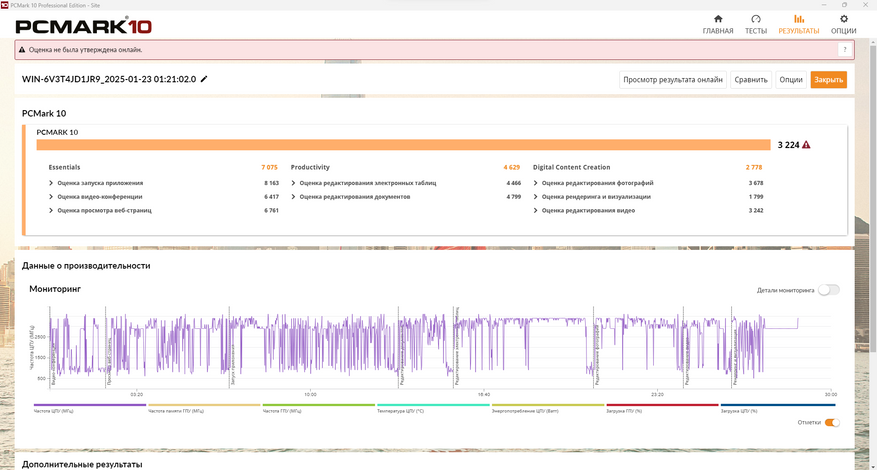Turn off the Отметки toggle
Viewport: 877px width, 470px height.
point(832,422)
